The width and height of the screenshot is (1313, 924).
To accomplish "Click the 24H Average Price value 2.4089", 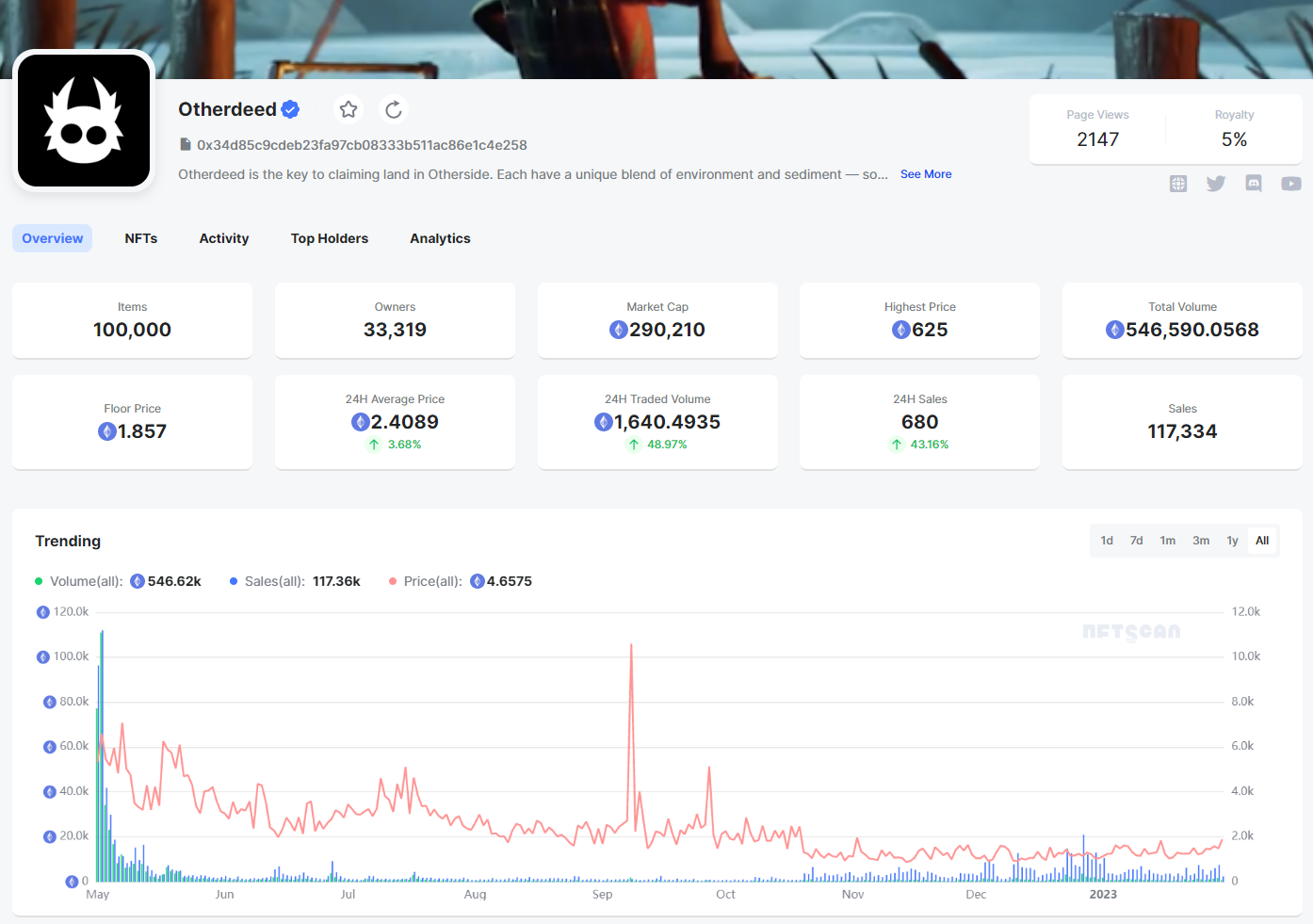I will tap(405, 422).
